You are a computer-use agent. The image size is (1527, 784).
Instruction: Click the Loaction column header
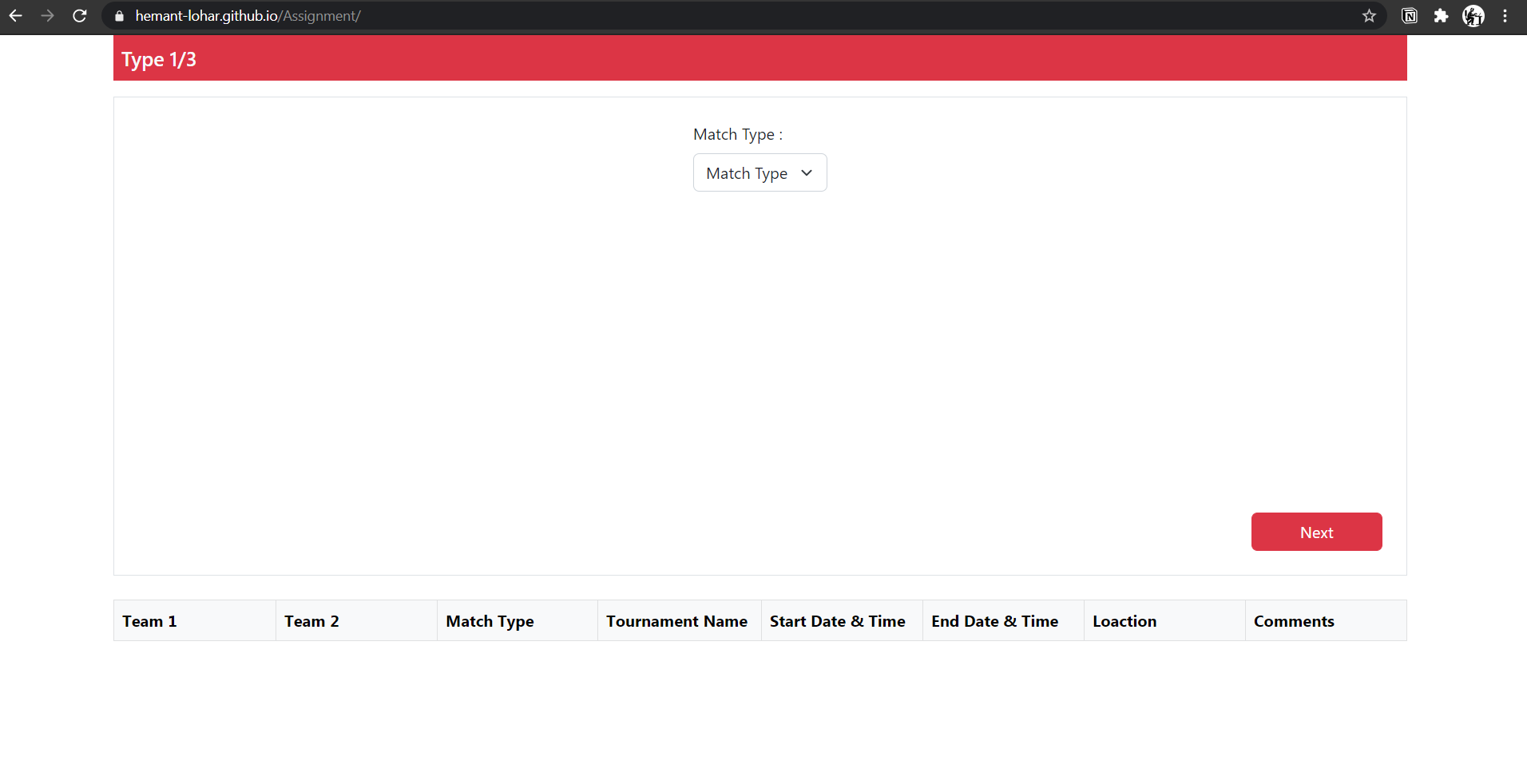point(1164,620)
